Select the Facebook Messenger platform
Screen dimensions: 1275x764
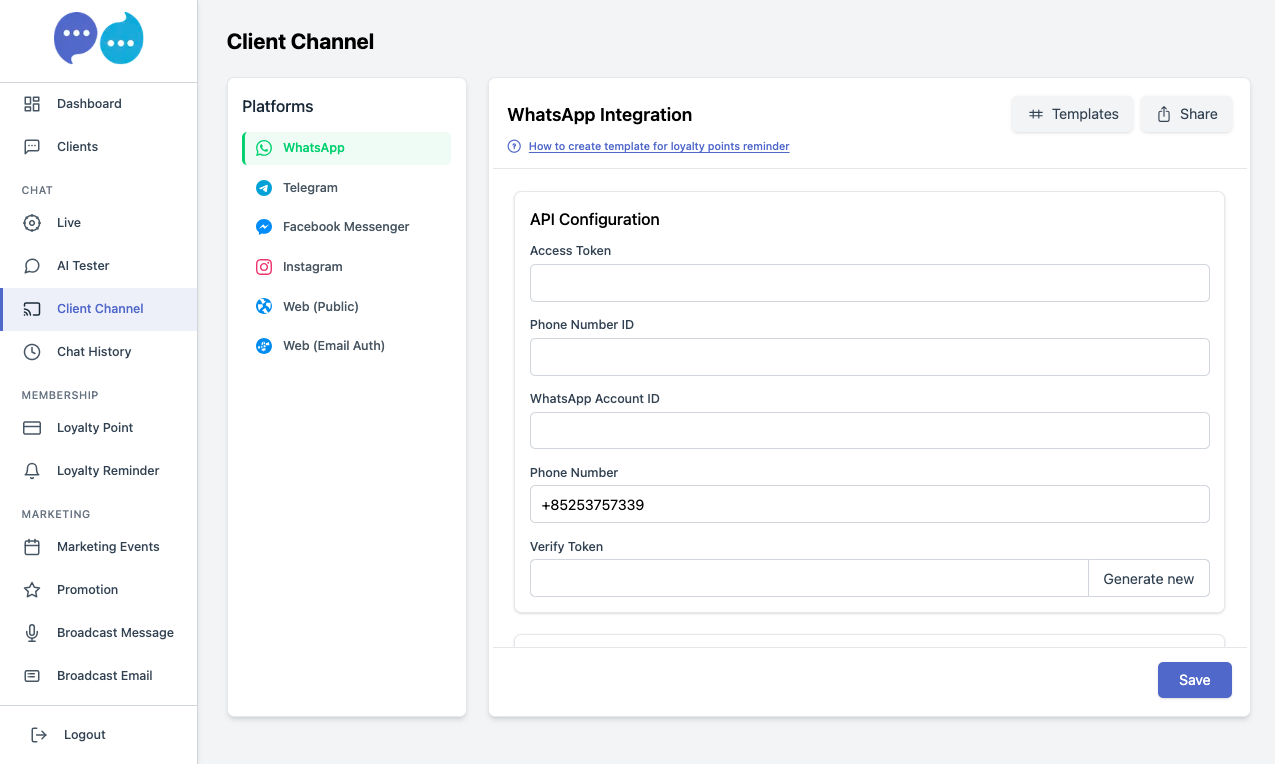coord(346,227)
